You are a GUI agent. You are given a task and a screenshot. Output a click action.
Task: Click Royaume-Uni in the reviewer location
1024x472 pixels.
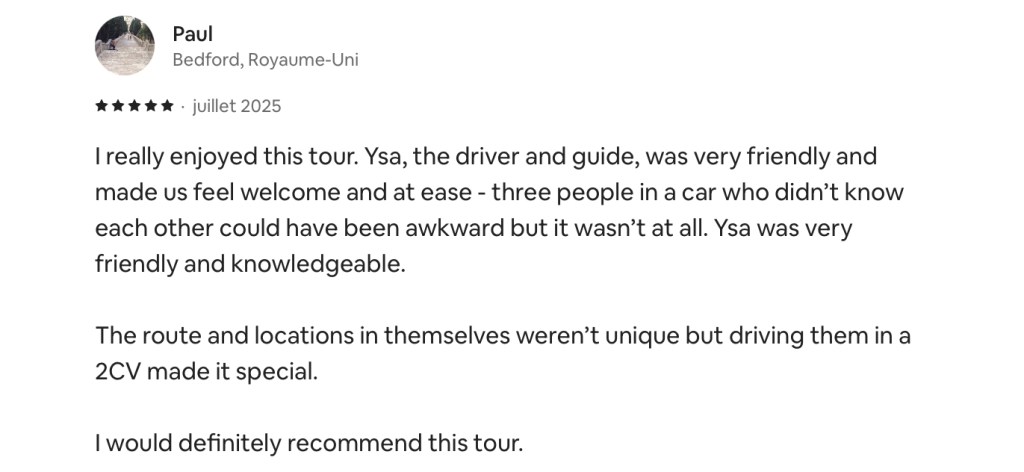click(x=305, y=60)
